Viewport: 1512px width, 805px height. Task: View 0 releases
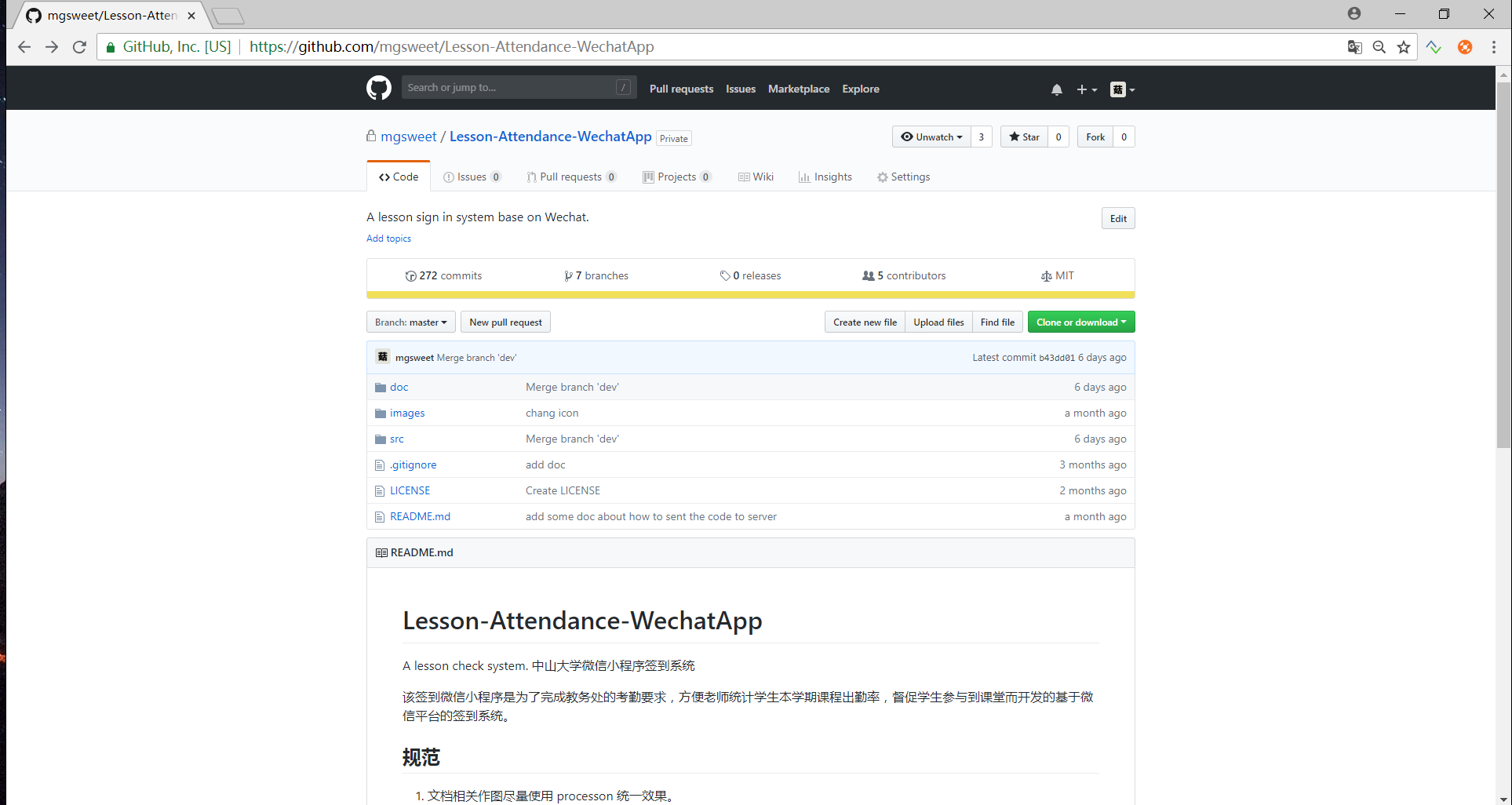coord(751,275)
